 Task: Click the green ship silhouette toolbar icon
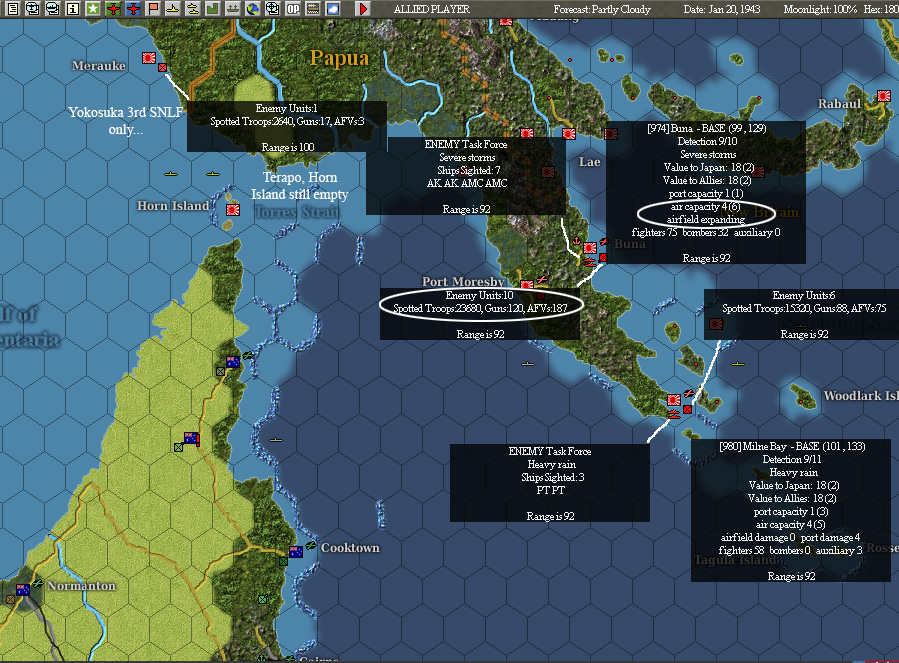point(233,9)
